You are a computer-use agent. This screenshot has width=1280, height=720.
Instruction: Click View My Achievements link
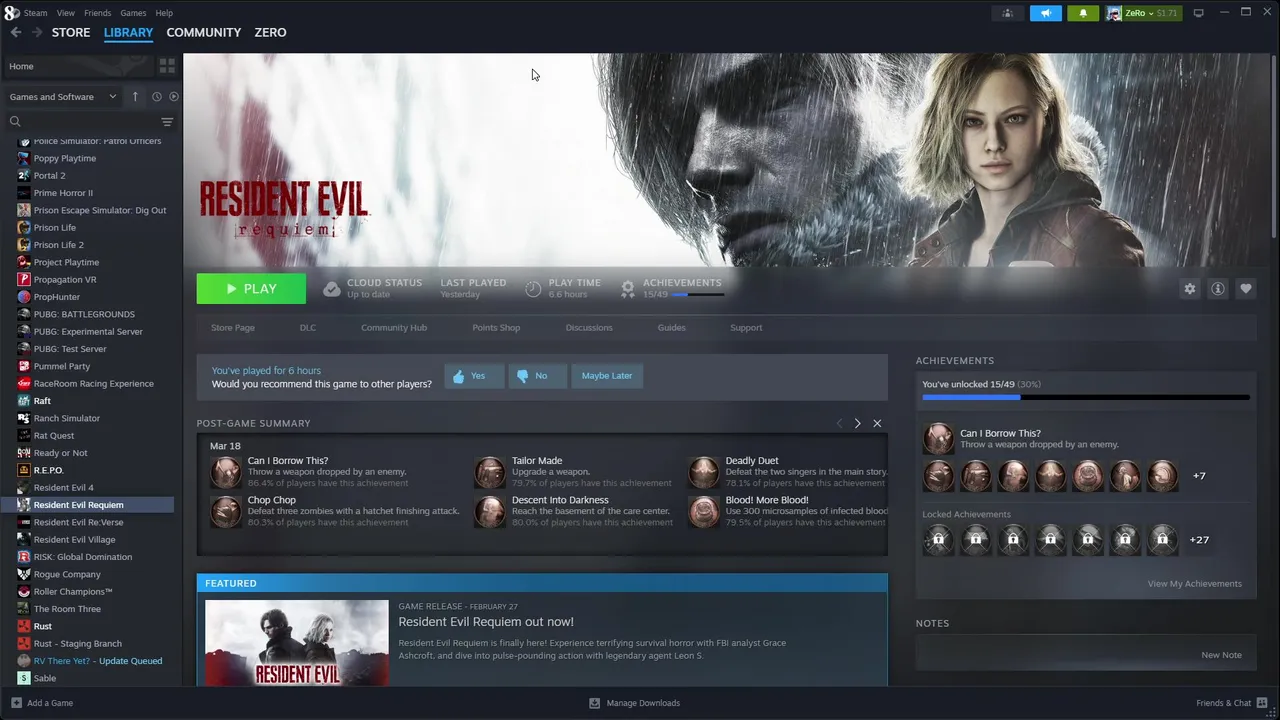(x=1195, y=584)
